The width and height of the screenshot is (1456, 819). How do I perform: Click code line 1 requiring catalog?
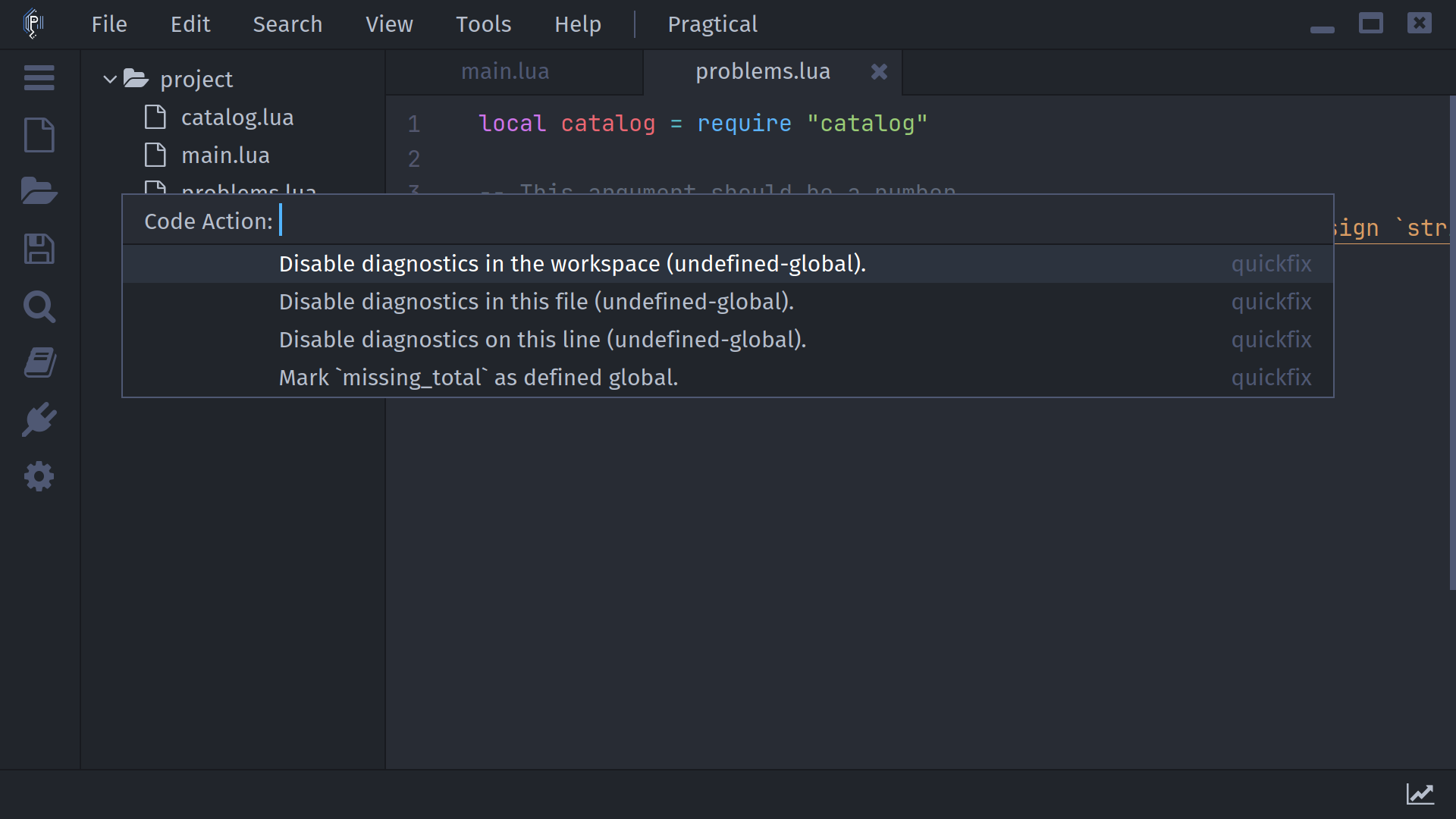[703, 124]
